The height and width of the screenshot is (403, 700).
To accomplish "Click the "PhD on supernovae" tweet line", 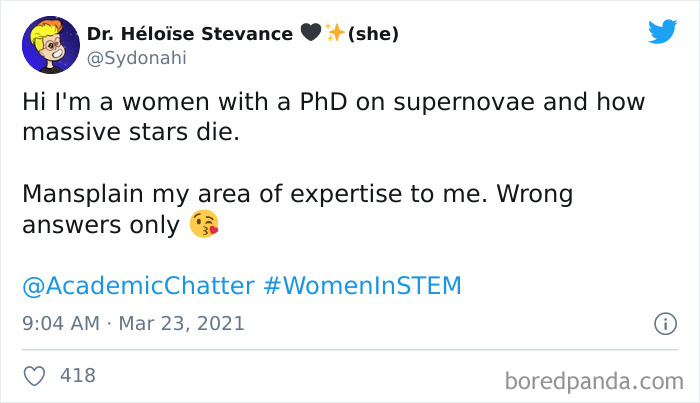I will (x=333, y=102).
